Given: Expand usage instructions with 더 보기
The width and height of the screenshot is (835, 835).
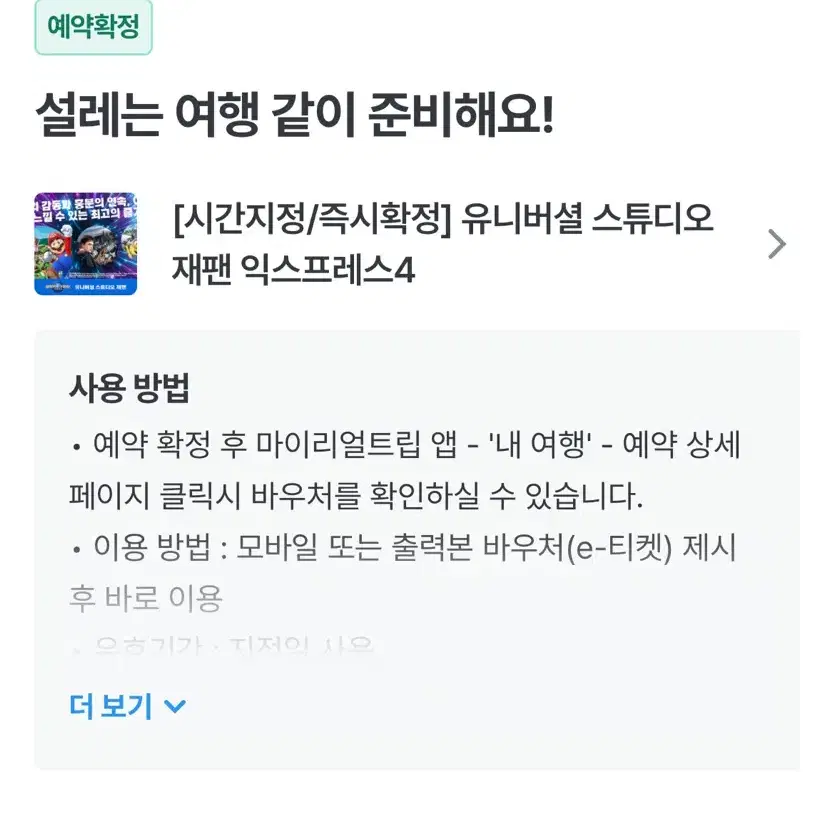Looking at the screenshot, I should (128, 706).
